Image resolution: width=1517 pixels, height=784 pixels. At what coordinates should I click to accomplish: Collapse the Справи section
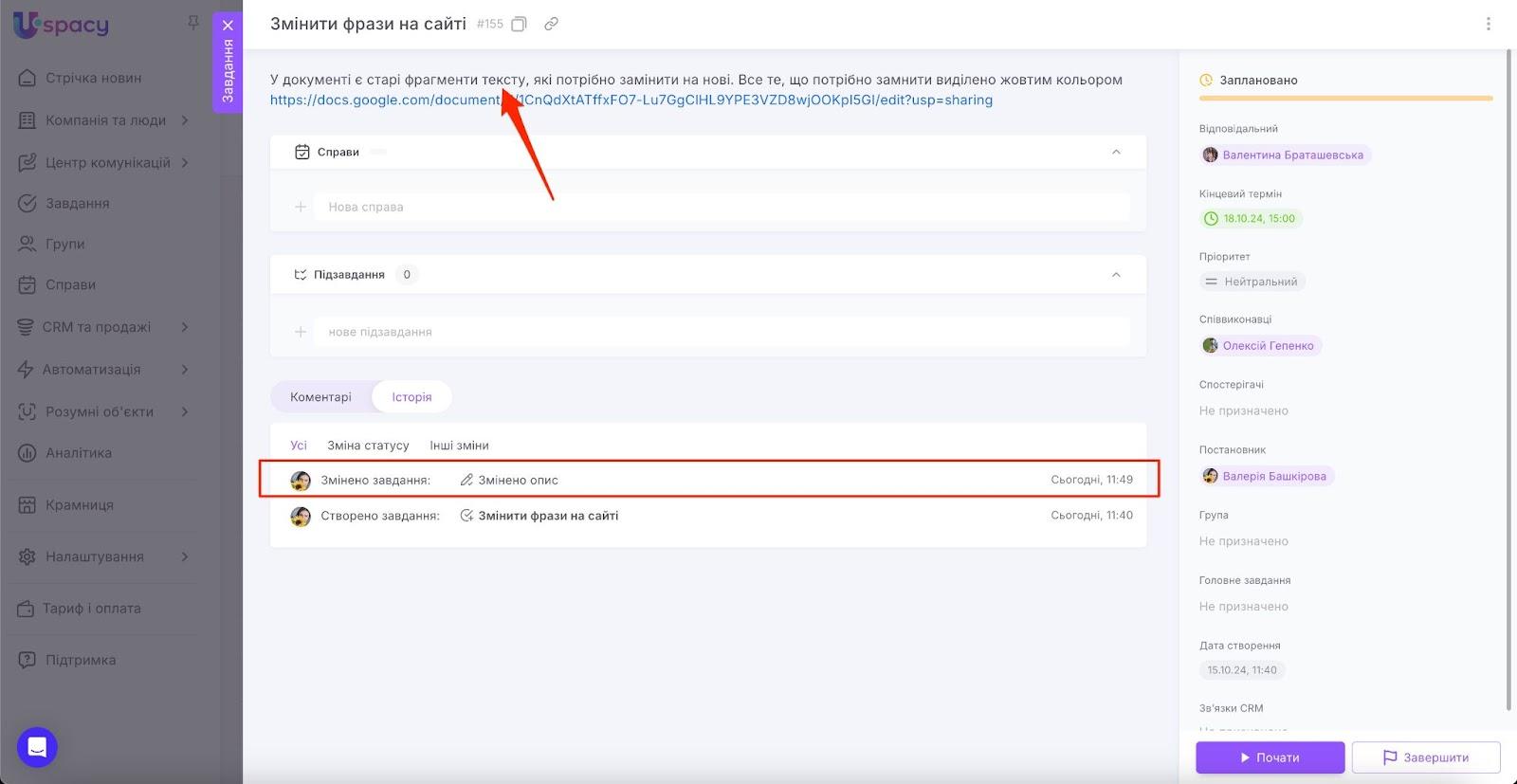[1116, 152]
